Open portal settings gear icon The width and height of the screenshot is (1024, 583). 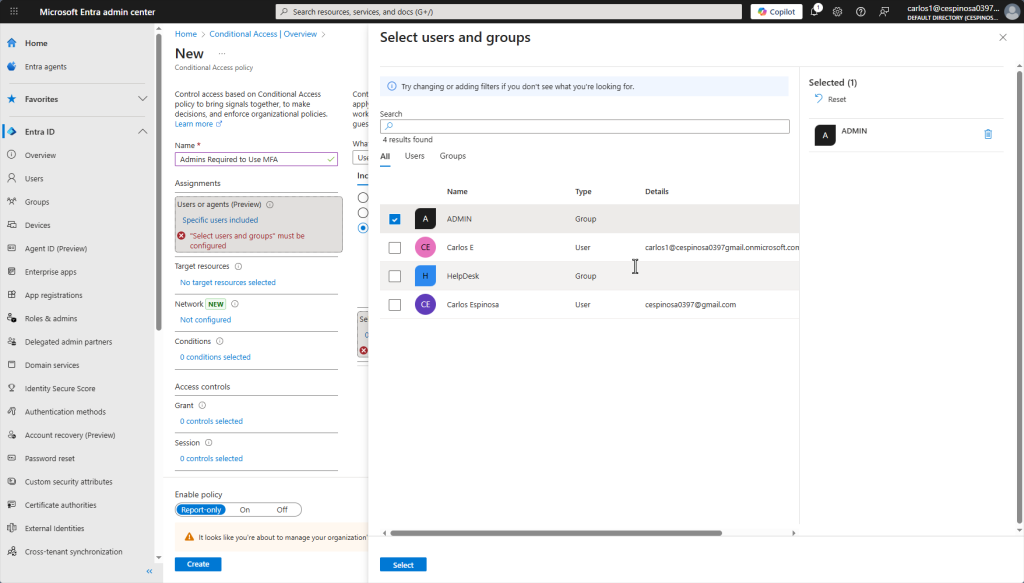click(838, 11)
